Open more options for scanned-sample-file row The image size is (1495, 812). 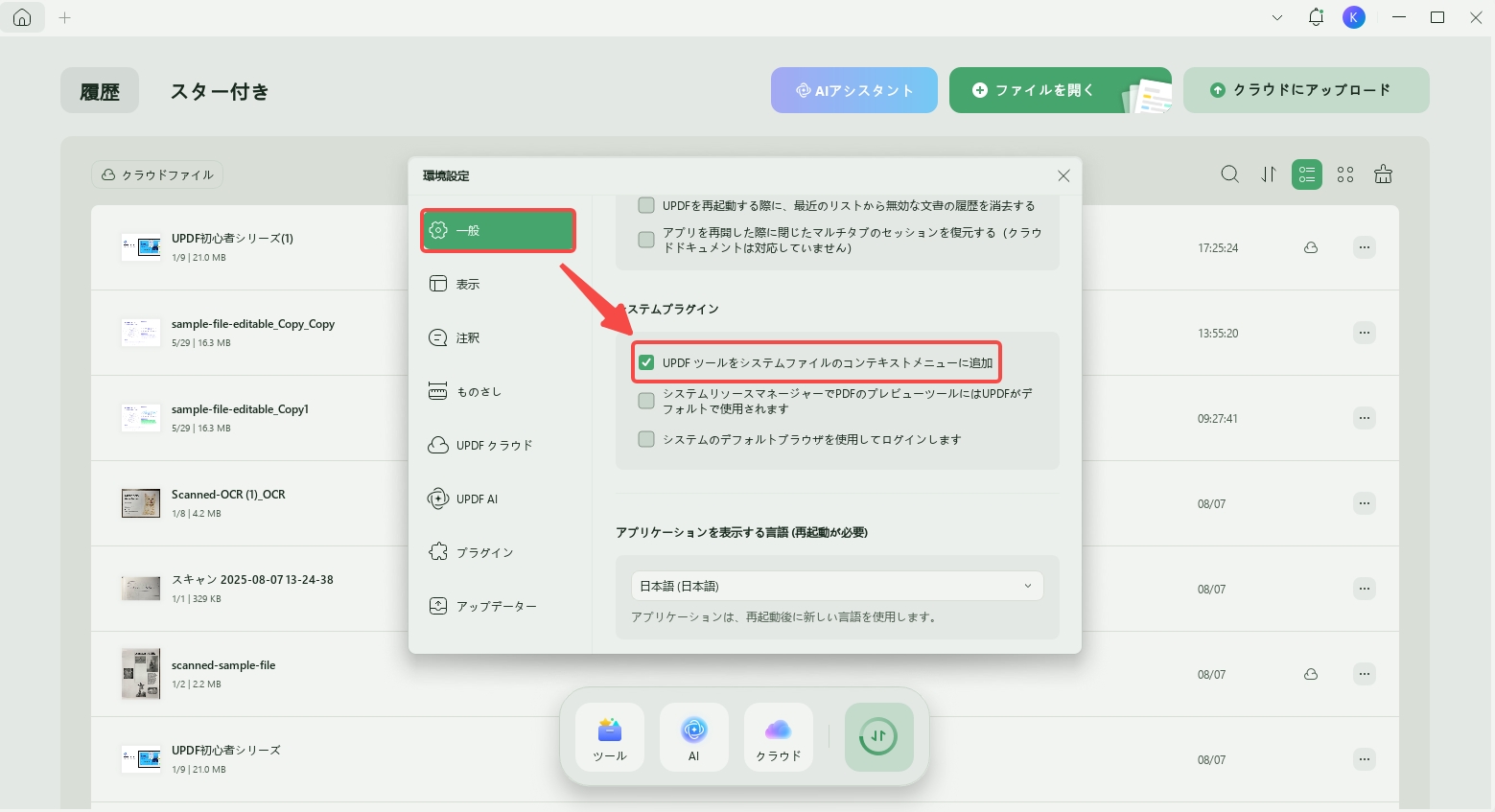[1365, 674]
